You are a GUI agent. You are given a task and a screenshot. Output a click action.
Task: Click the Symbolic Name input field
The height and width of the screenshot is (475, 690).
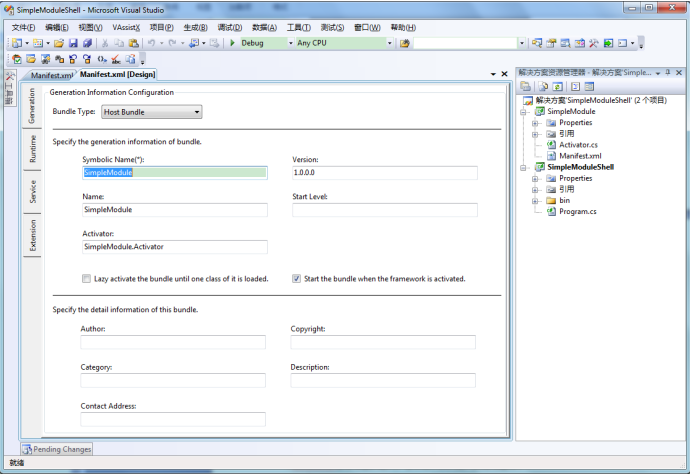coord(175,173)
